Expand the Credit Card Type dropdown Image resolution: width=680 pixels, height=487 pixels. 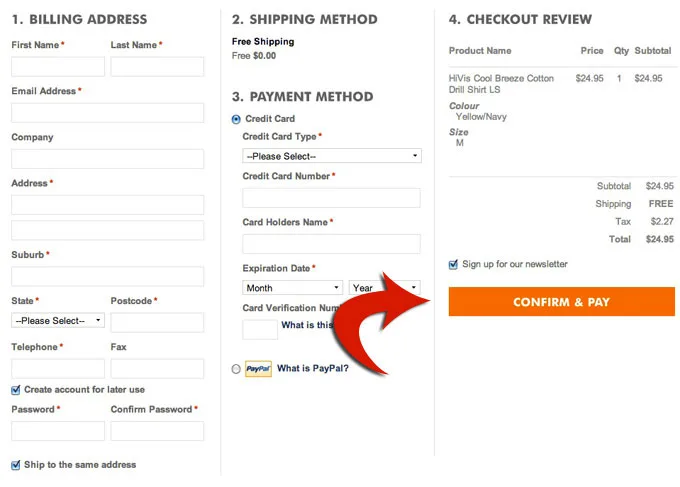point(332,156)
